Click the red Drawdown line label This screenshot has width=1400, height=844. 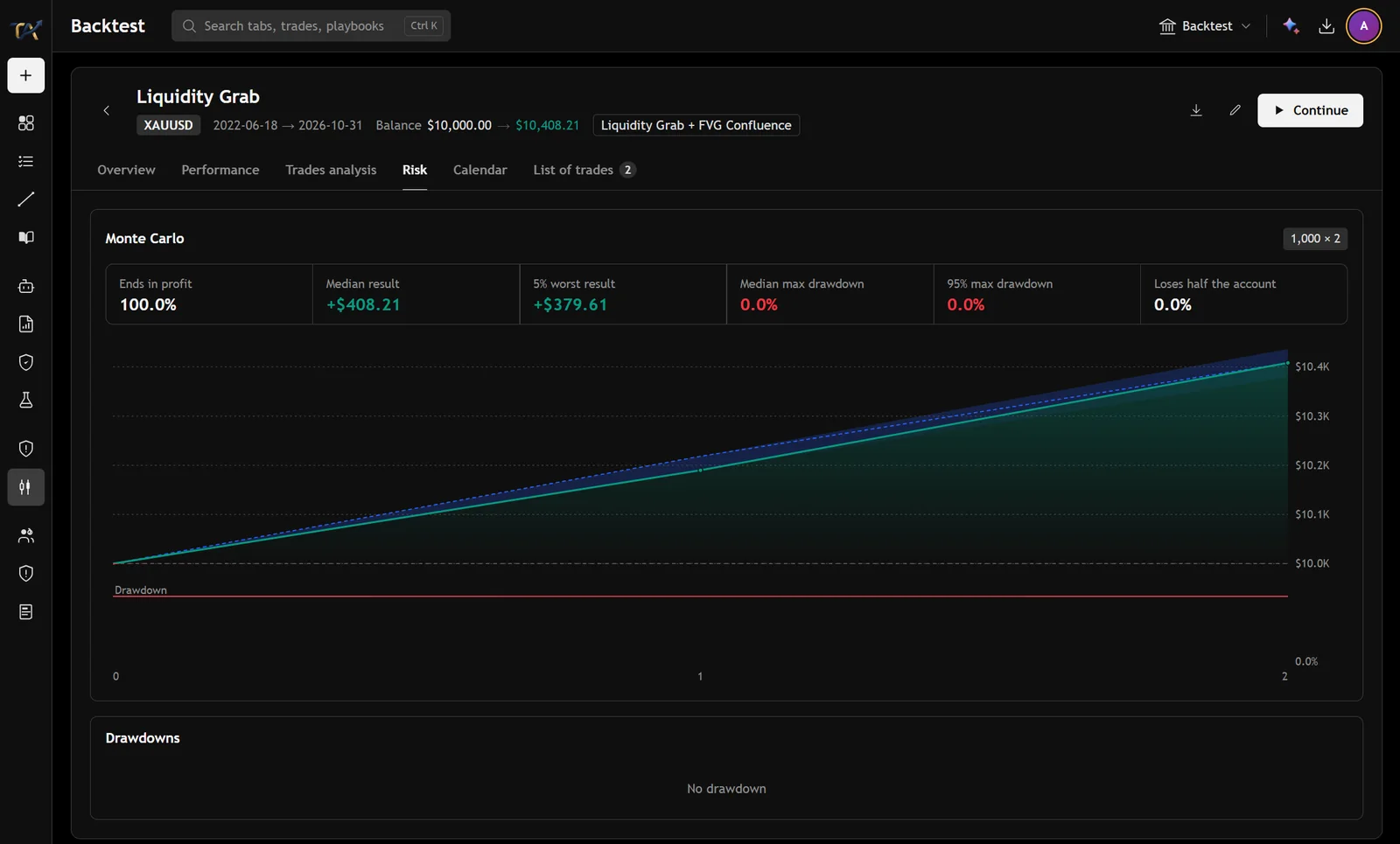(x=140, y=590)
